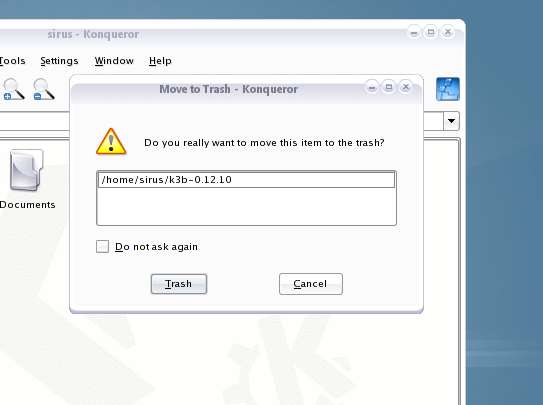Select the /home/sirus/k3b-0.12.10 list entry
The width and height of the screenshot is (543, 405).
[246, 180]
